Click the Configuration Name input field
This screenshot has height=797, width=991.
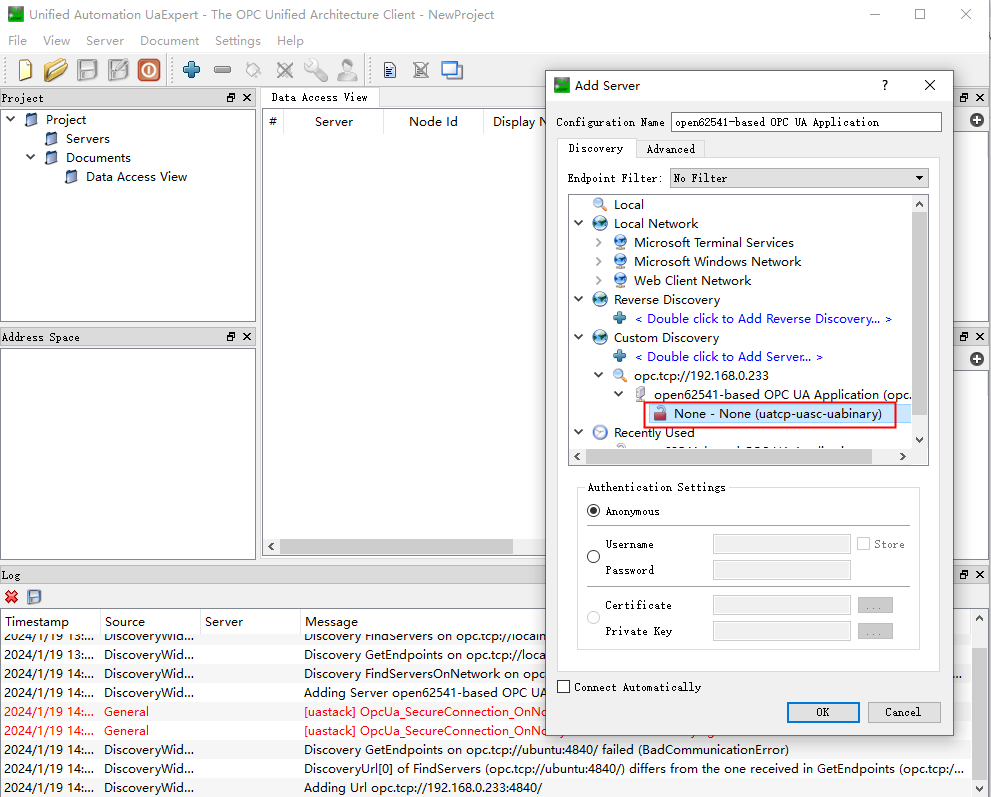[x=805, y=122]
